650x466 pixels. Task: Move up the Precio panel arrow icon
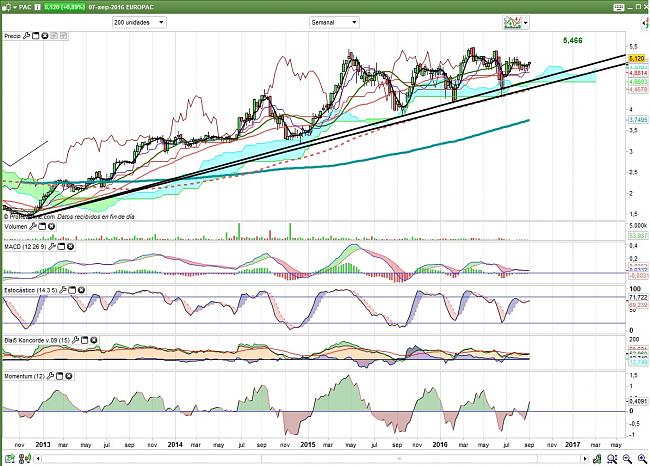pos(54,36)
